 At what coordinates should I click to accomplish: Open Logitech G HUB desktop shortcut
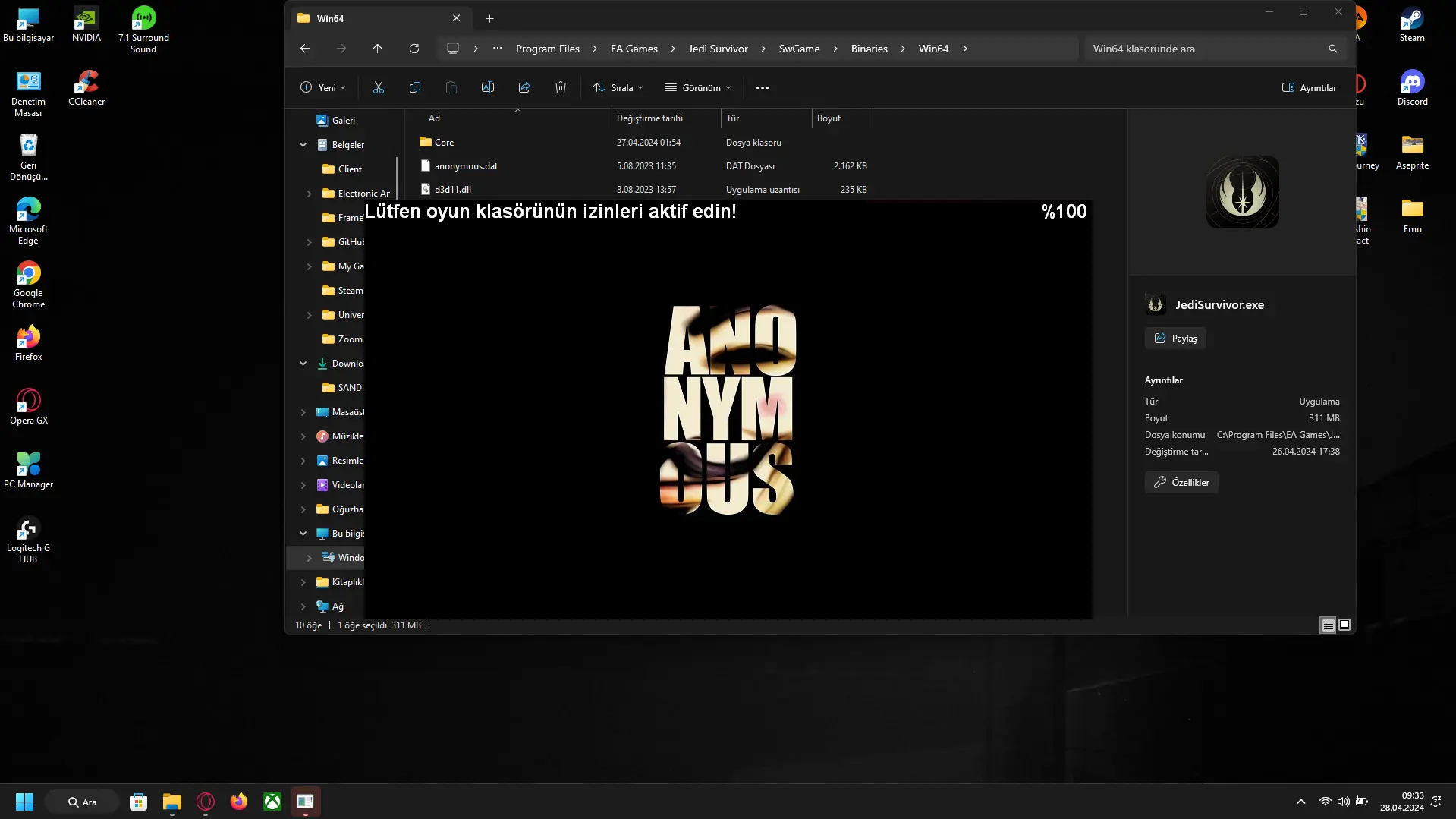(28, 540)
